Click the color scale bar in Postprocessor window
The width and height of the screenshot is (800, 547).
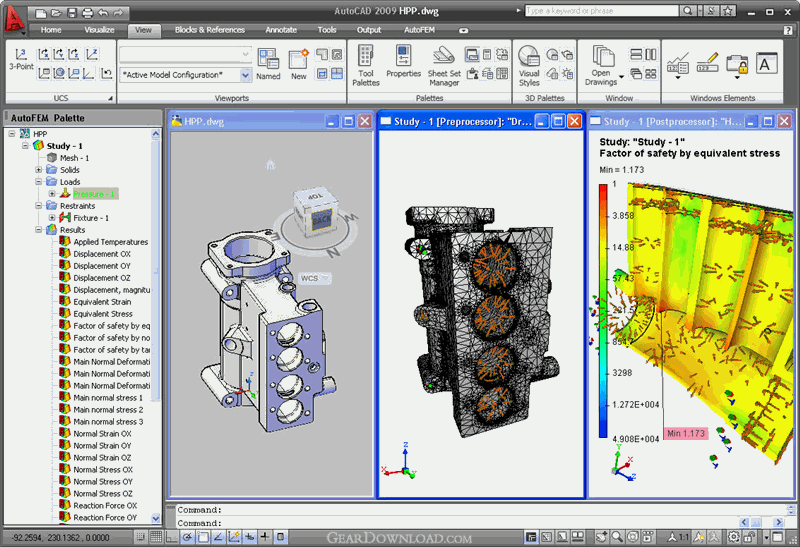(603, 311)
